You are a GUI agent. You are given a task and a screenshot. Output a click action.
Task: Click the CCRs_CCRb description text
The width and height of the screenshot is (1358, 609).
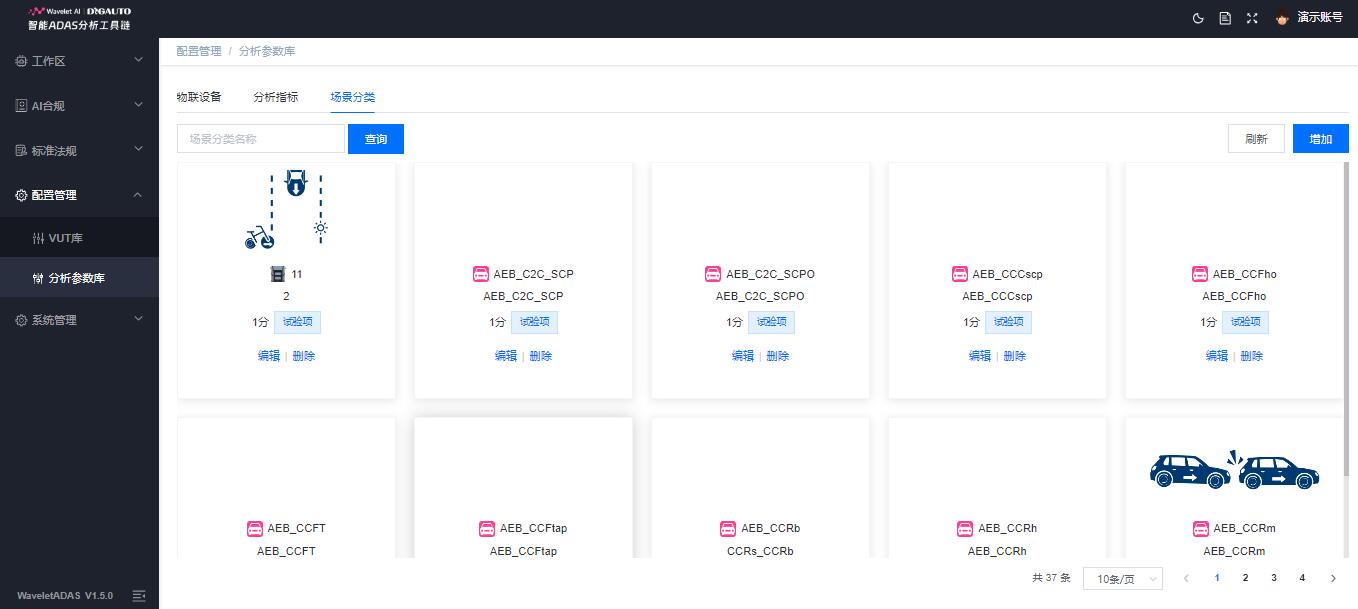point(760,551)
